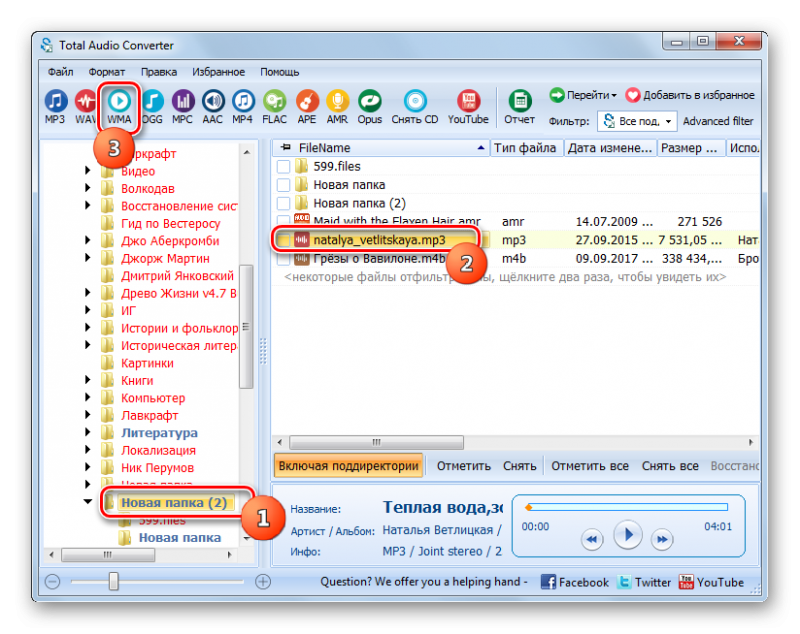The width and height of the screenshot is (800, 634).
Task: Check the box next to natalya_vetlitskaya.mp3
Action: pos(284,240)
